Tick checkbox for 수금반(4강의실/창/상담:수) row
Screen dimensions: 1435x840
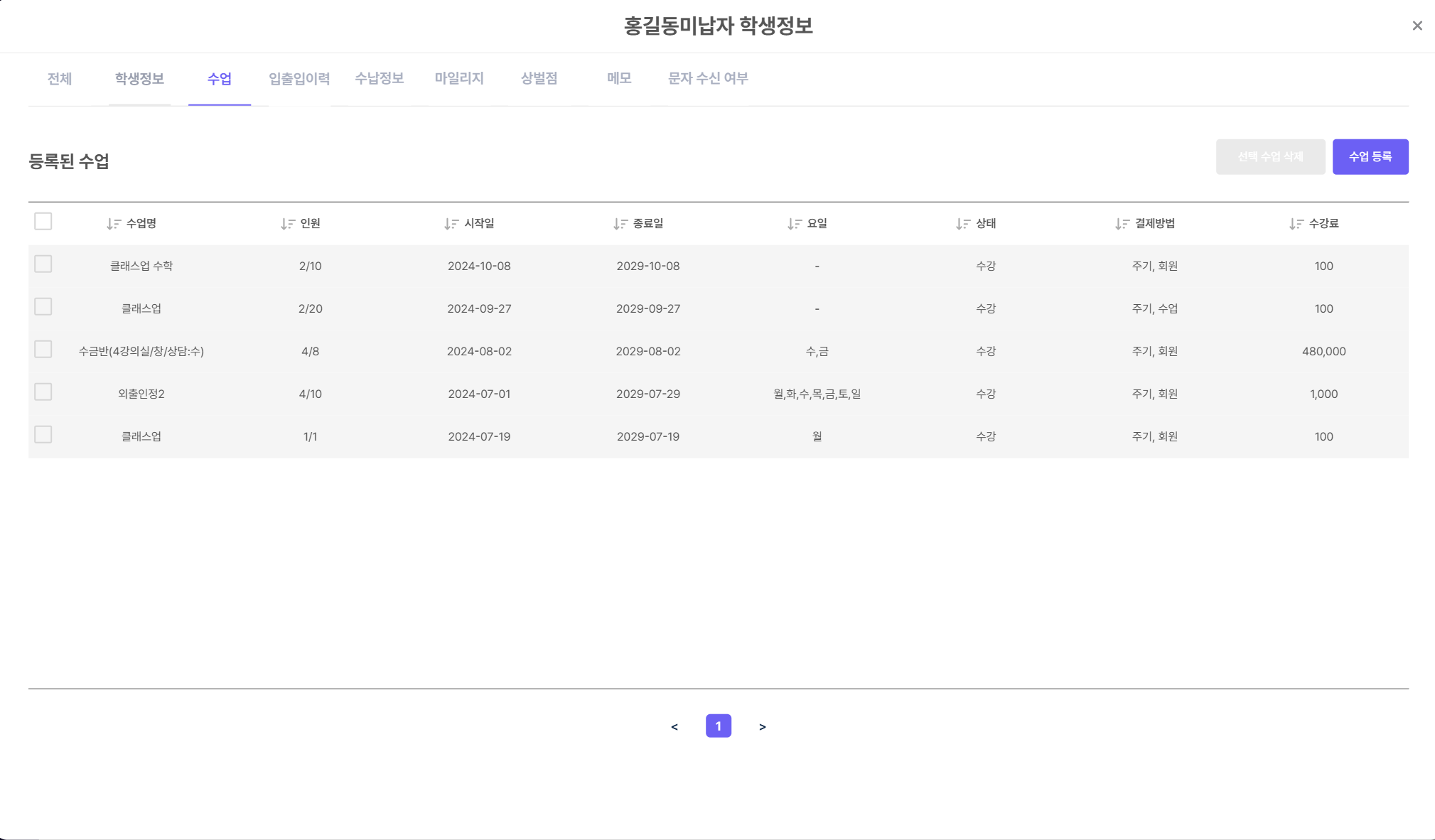click(x=43, y=350)
